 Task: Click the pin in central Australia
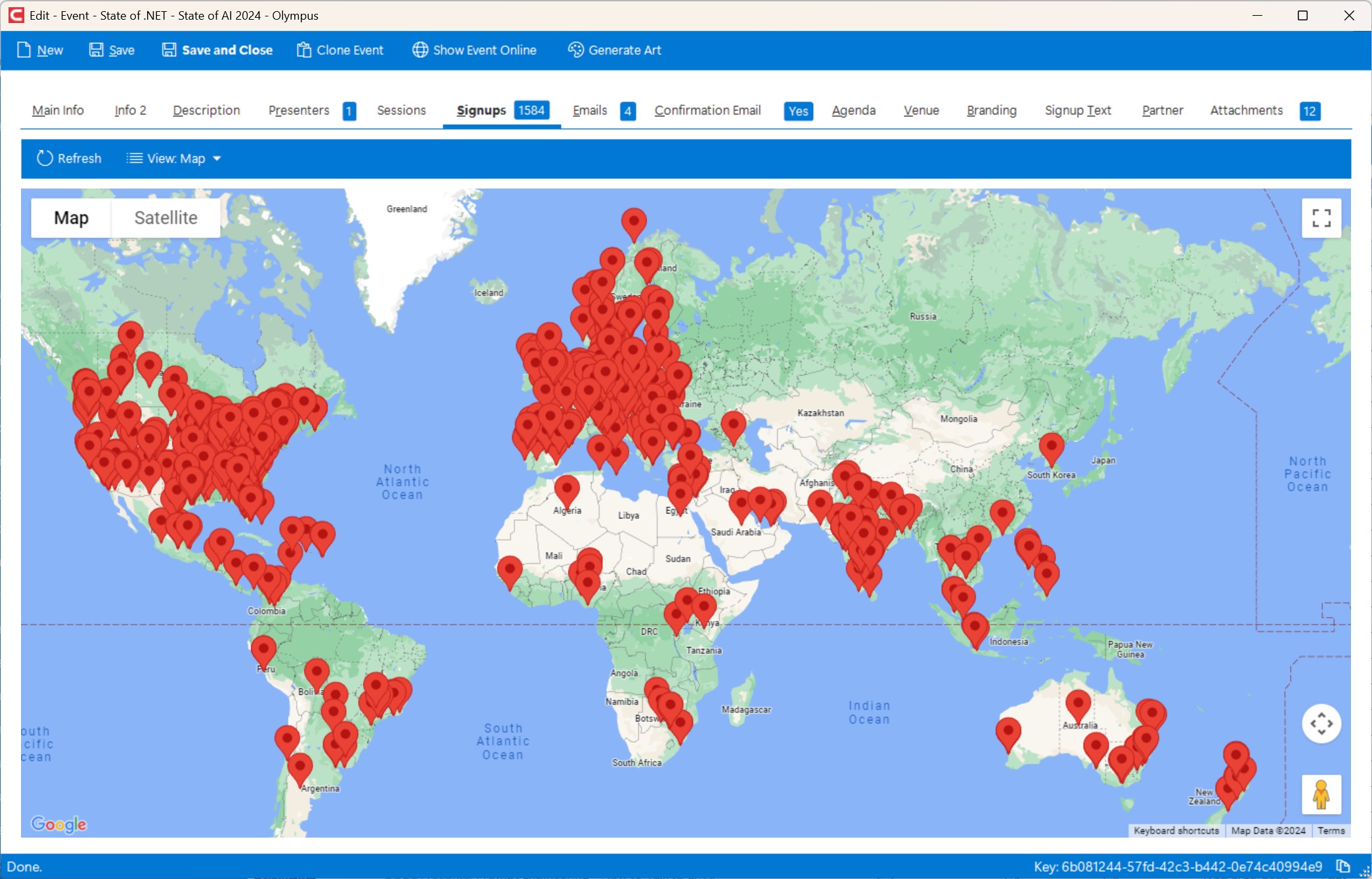[1078, 707]
